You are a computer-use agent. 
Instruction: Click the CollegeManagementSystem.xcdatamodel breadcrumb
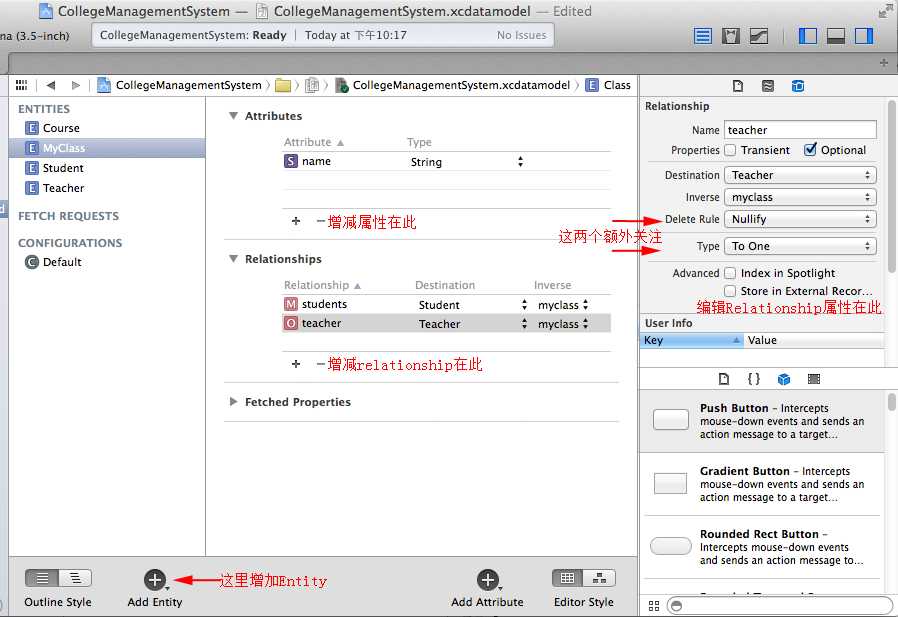pyautogui.click(x=453, y=85)
